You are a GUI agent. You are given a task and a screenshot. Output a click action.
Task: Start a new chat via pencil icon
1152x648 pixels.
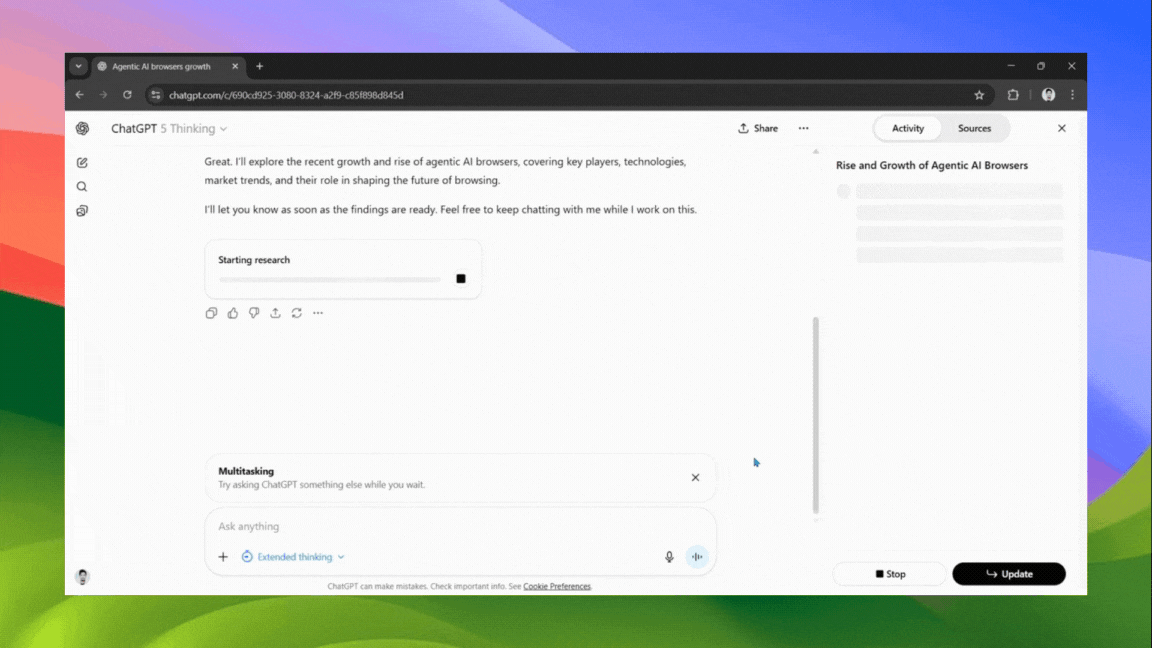tap(82, 162)
